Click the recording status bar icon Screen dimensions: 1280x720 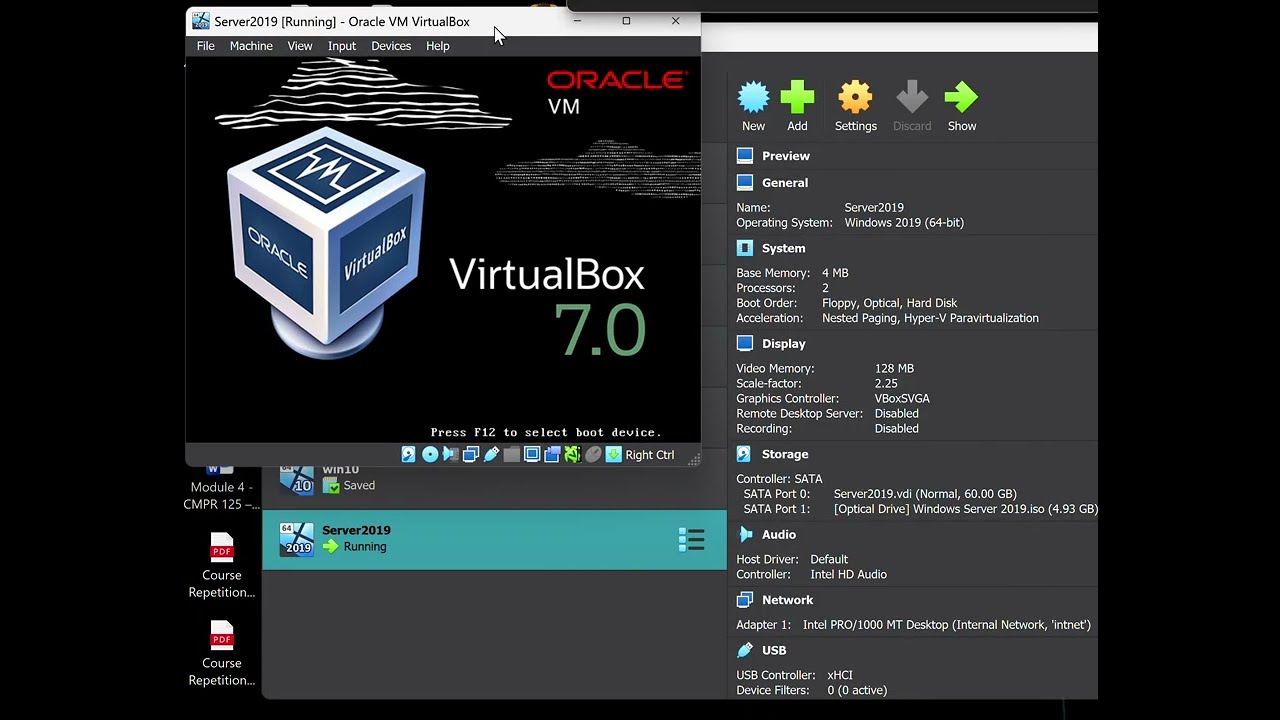point(552,455)
